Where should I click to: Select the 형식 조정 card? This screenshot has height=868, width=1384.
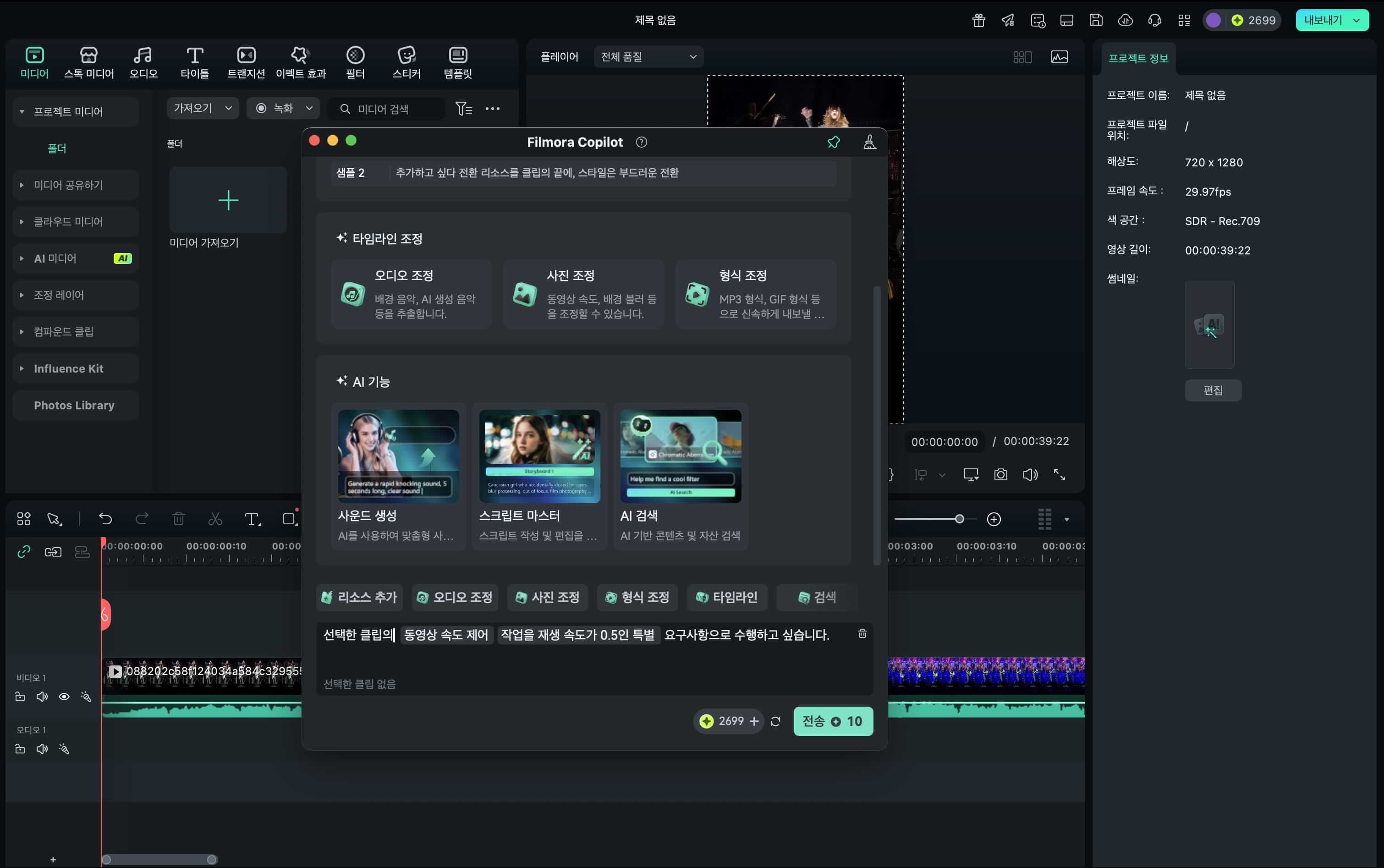click(756, 294)
